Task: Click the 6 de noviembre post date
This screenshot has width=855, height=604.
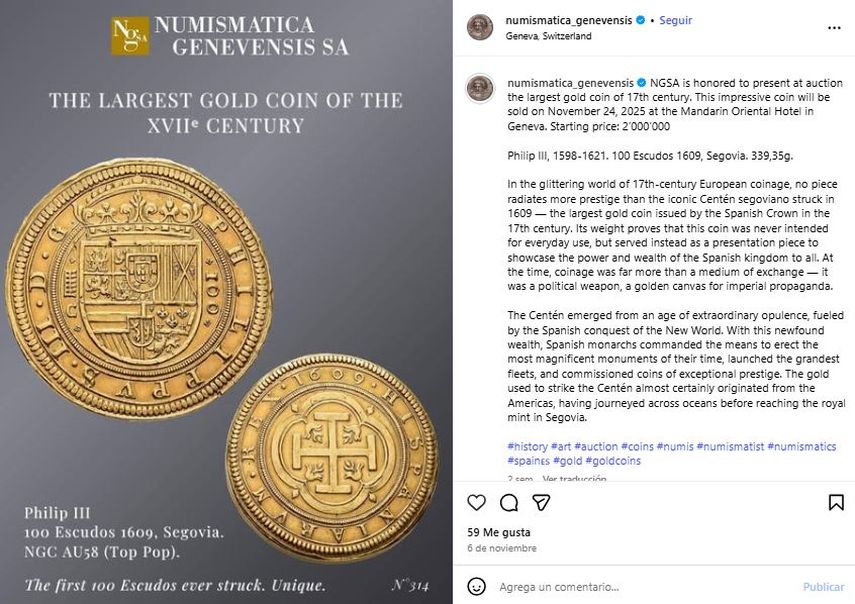Action: tap(502, 548)
